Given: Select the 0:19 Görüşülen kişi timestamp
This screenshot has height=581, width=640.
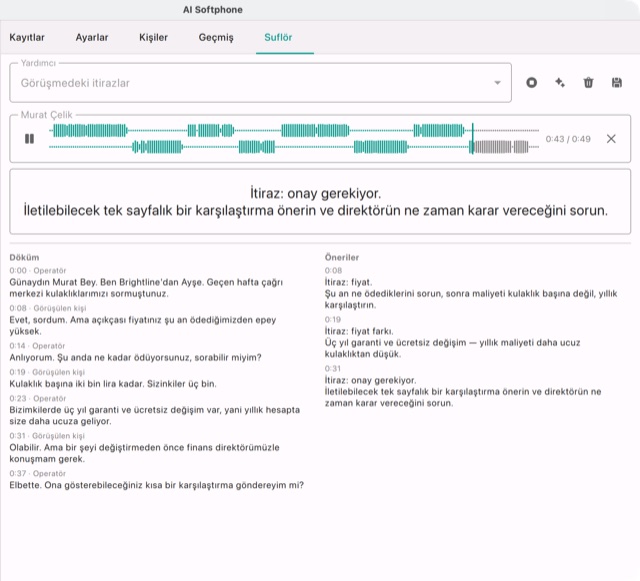Looking at the screenshot, I should coord(47,372).
